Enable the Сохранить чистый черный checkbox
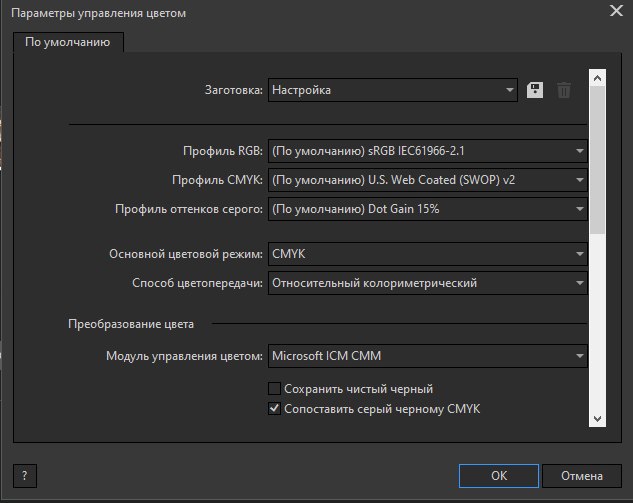 [x=274, y=389]
